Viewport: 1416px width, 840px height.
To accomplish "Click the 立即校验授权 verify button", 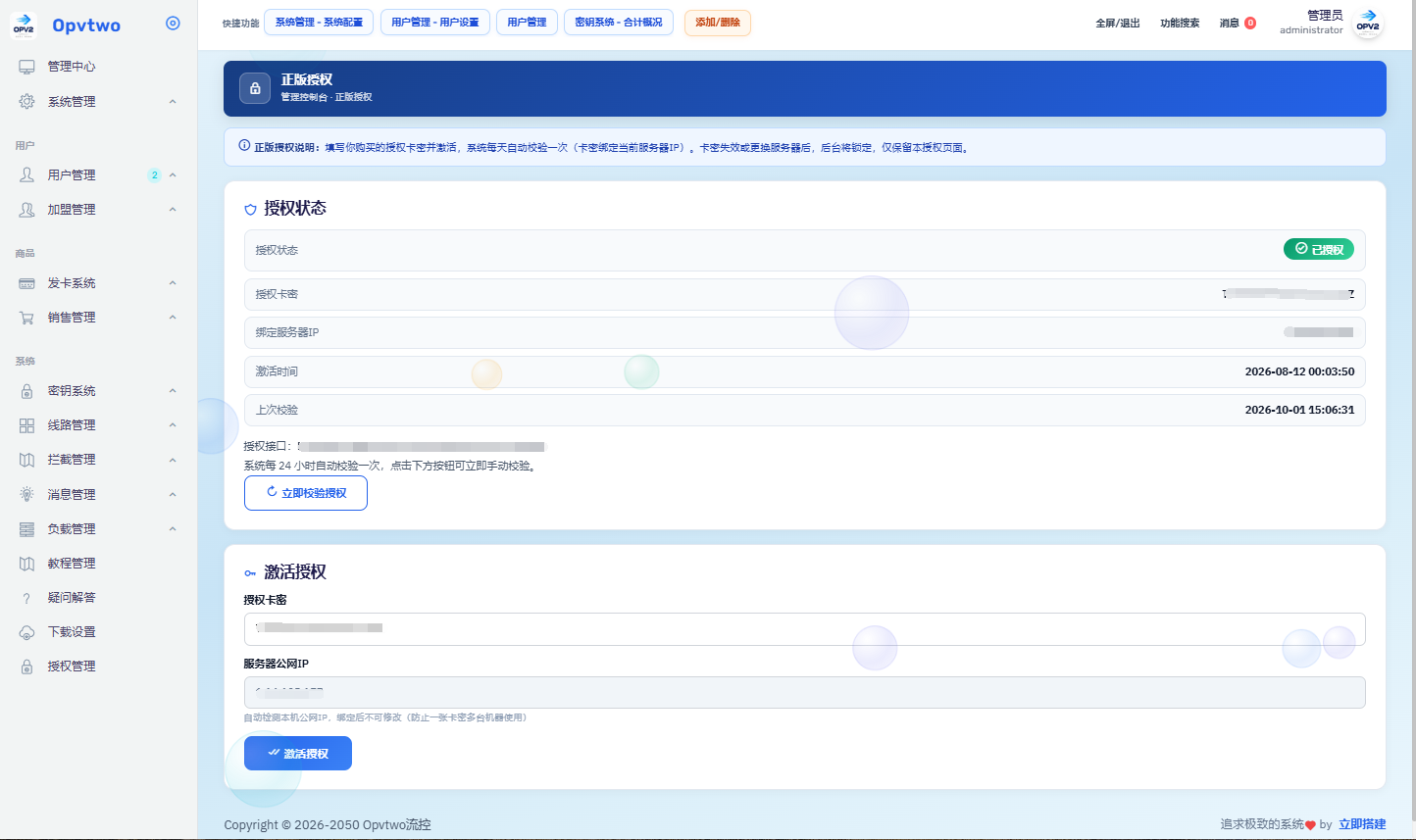I will [306, 493].
